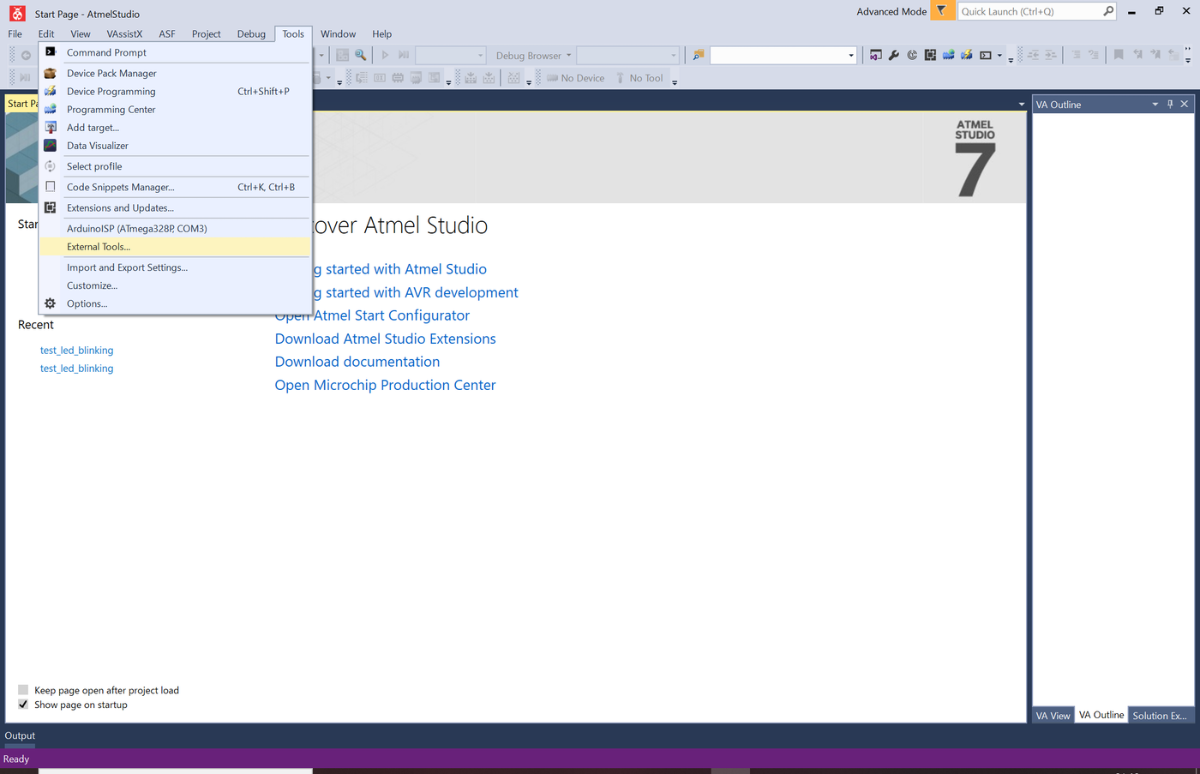Click the Select profile icon in menu
1200x774 pixels.
tap(50, 166)
